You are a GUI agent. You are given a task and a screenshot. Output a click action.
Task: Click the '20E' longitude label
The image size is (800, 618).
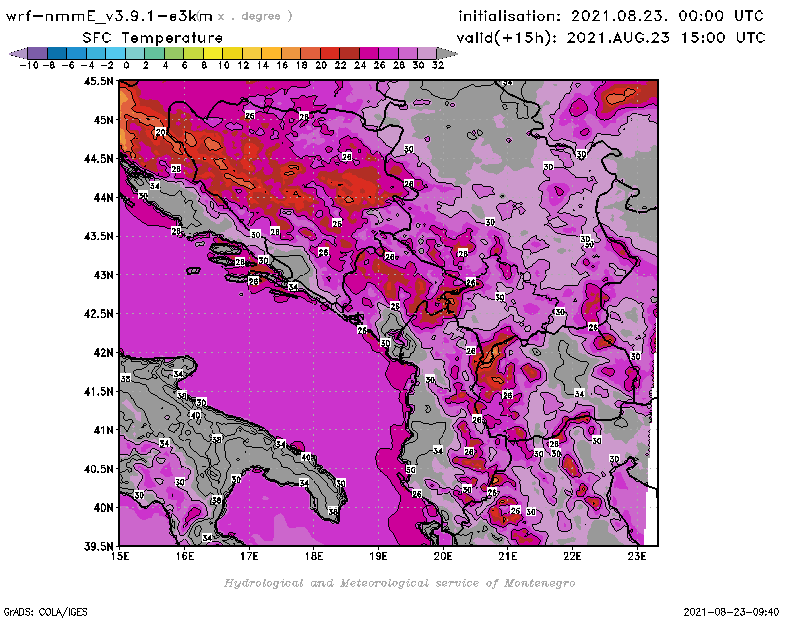pos(443,556)
